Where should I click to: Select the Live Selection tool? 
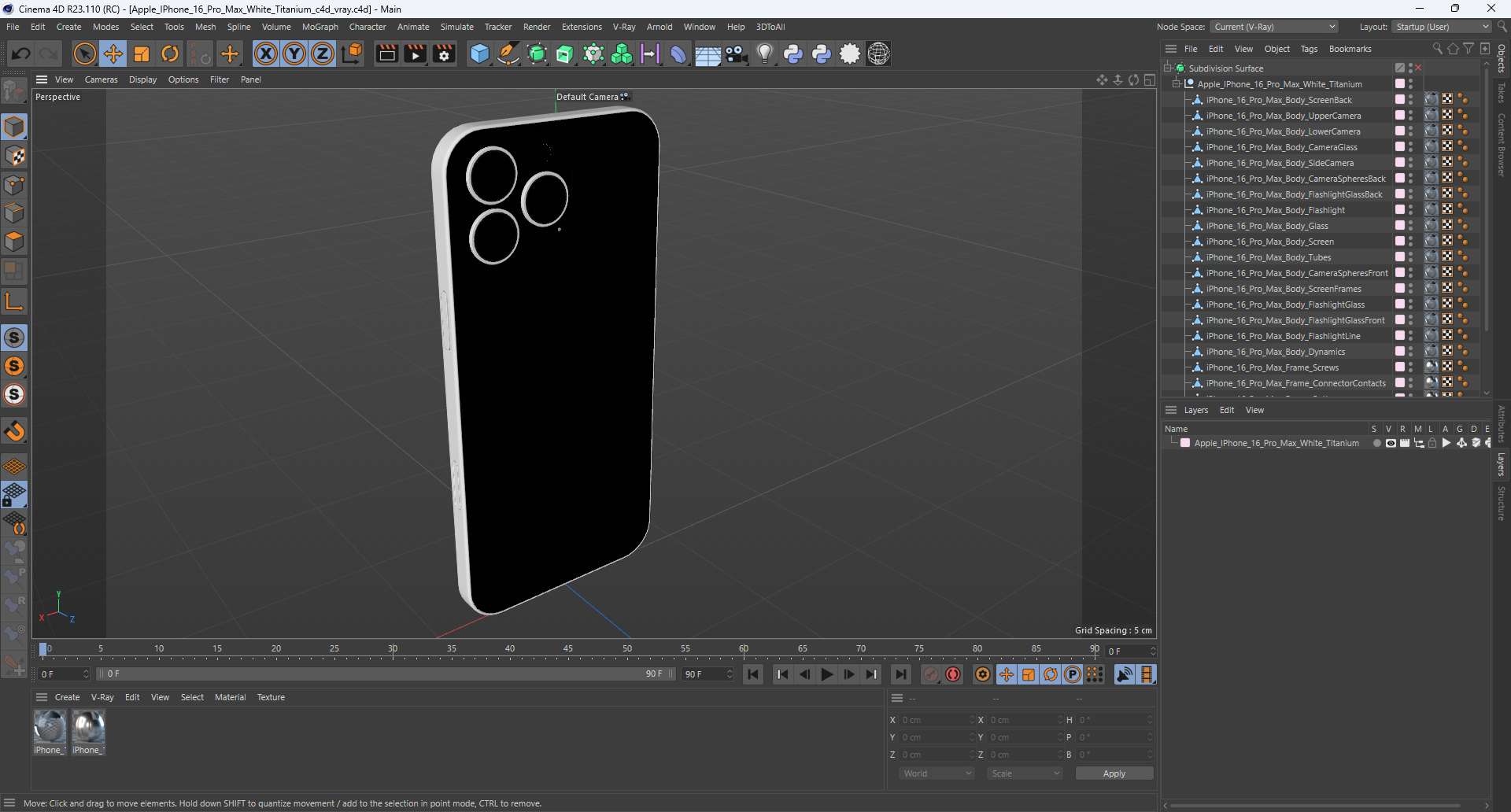tap(84, 54)
